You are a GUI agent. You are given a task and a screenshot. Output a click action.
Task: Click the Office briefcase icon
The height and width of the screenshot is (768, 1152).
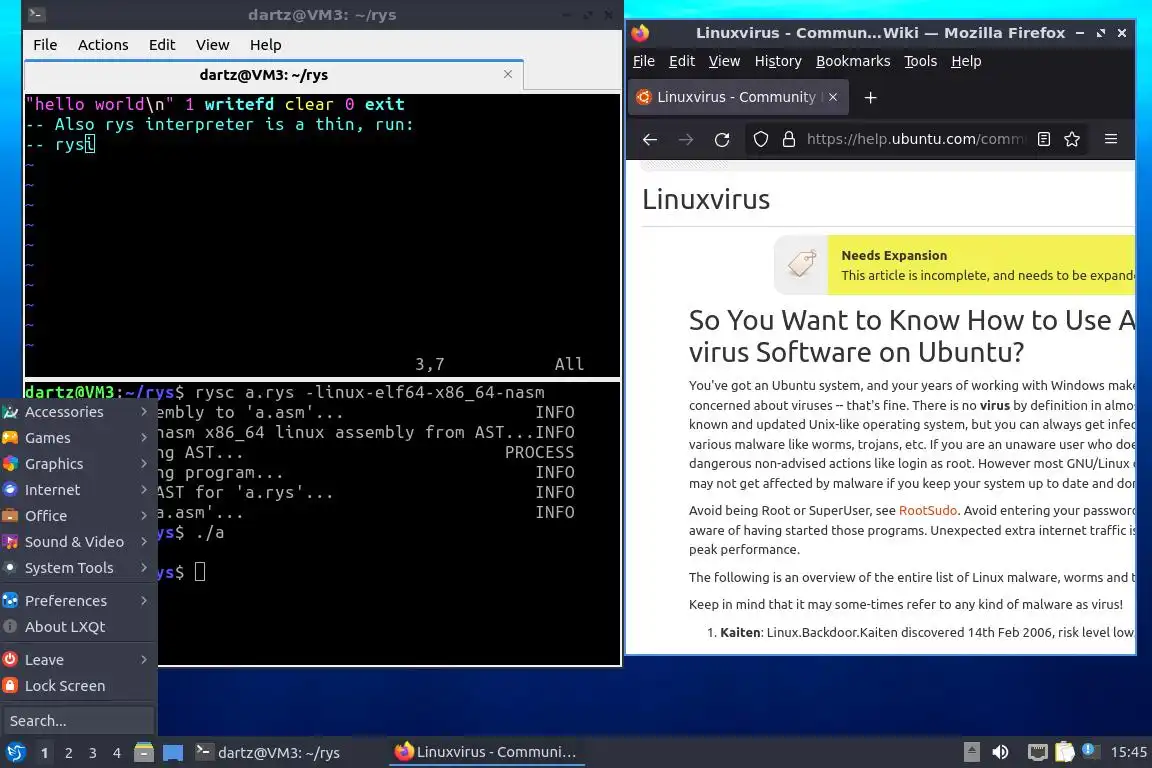(x=10, y=516)
